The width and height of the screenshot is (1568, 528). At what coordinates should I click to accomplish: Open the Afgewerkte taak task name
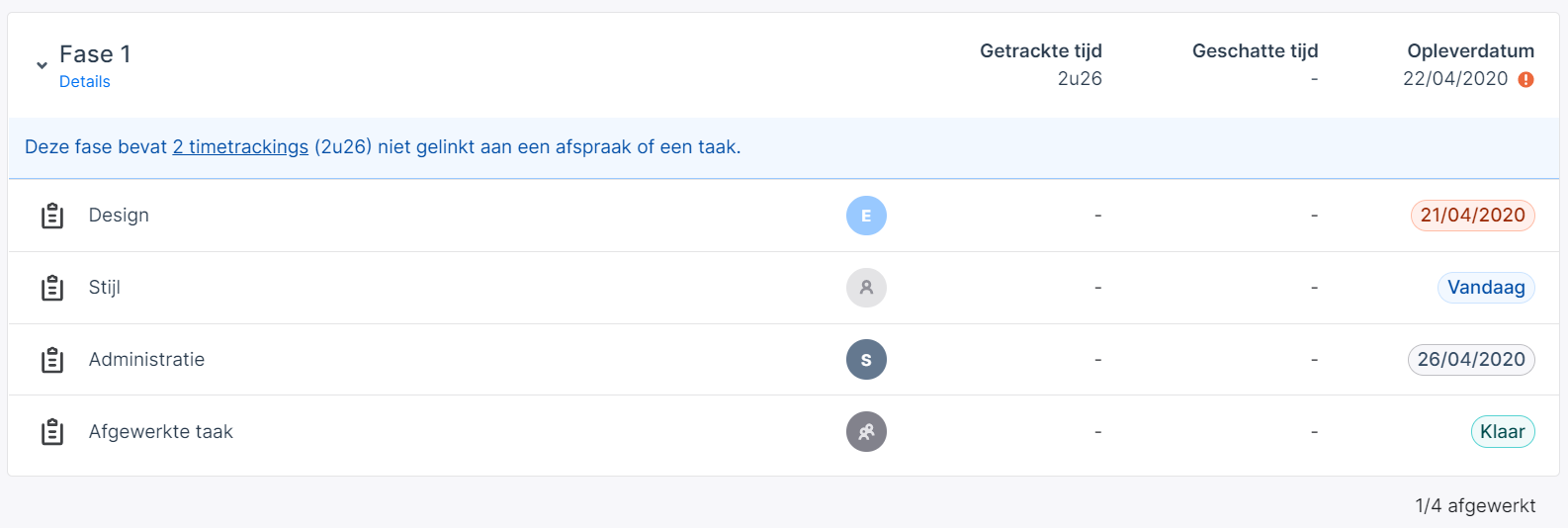tap(161, 432)
